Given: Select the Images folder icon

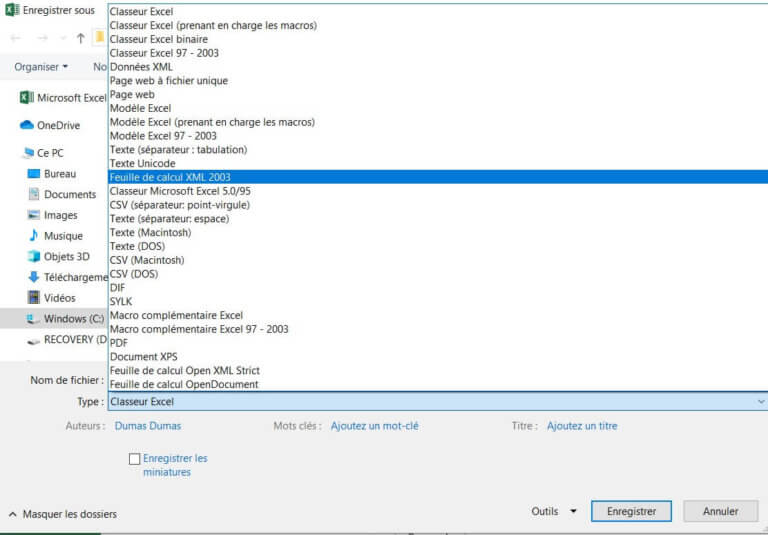Looking at the screenshot, I should point(34,215).
